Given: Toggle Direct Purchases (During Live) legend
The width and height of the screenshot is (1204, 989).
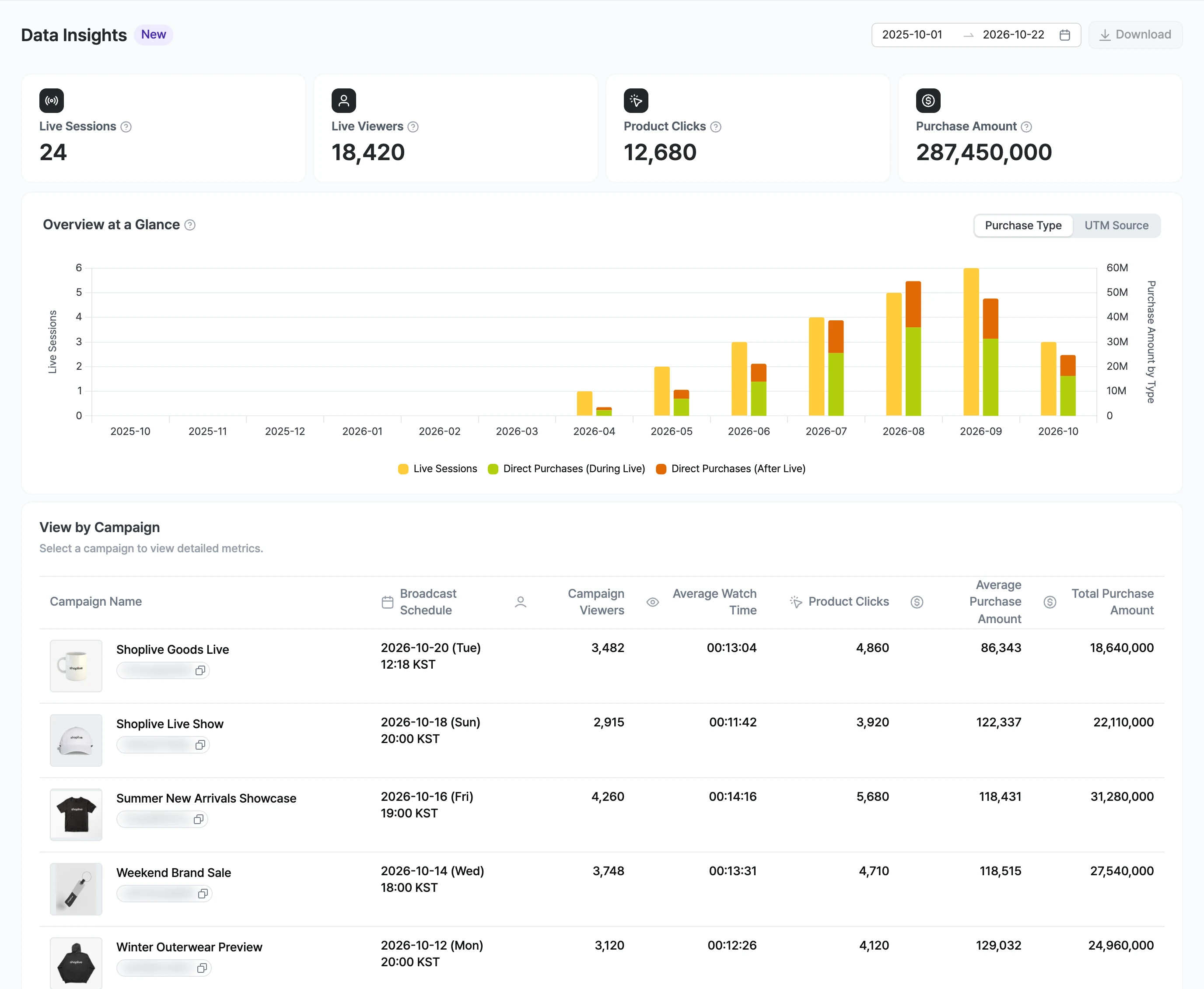Looking at the screenshot, I should point(566,469).
